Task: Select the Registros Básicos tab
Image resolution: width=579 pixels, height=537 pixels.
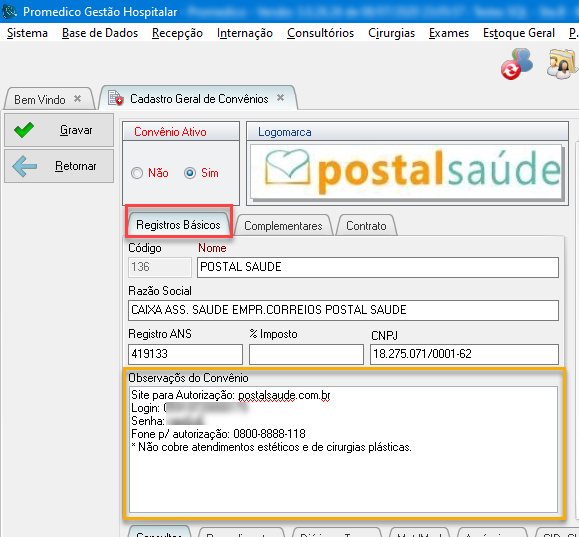Action: 178,225
